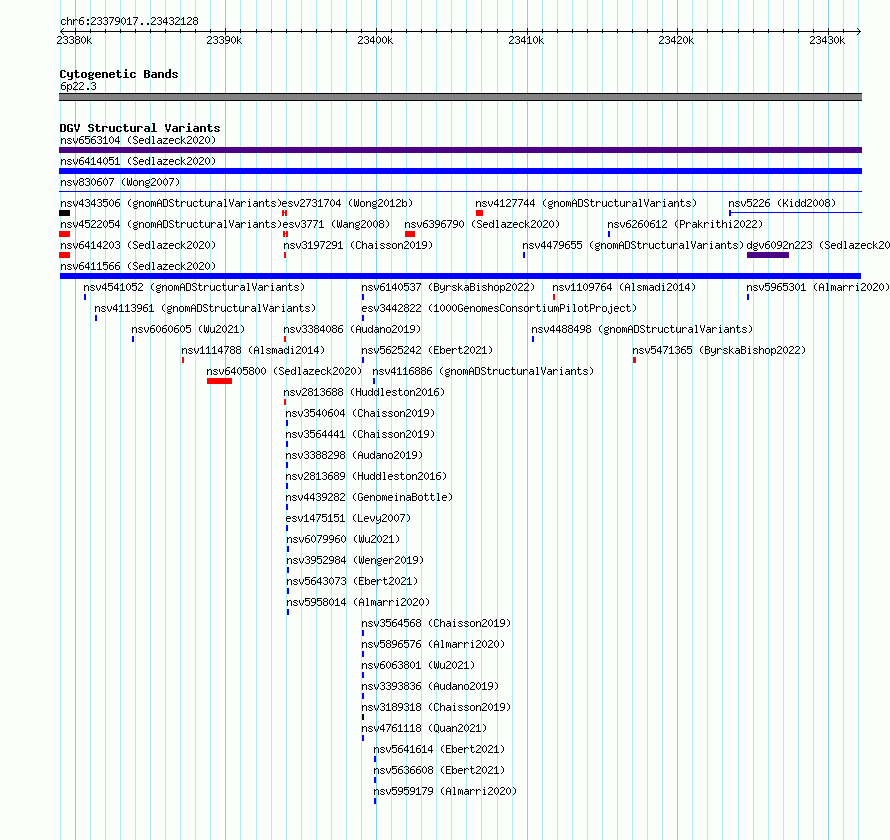Click the nsv6563104 (Sedlazeck2020) variant label
The height and width of the screenshot is (840, 890).
[x=138, y=140]
